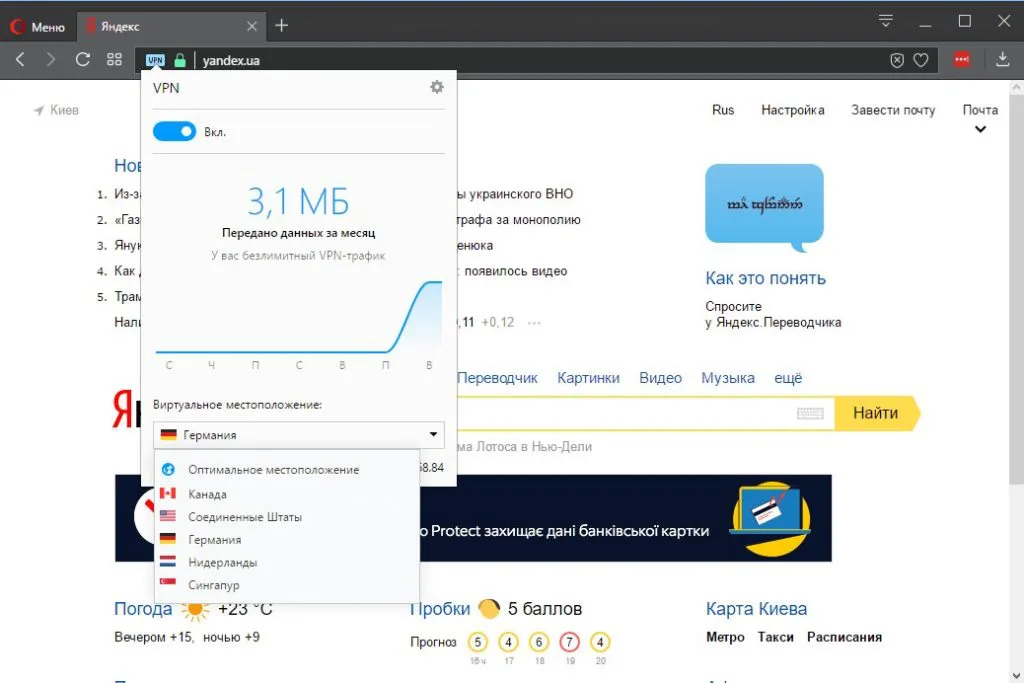Click the Как это понять heading
Screen dimensions: 1024x683
[765, 278]
